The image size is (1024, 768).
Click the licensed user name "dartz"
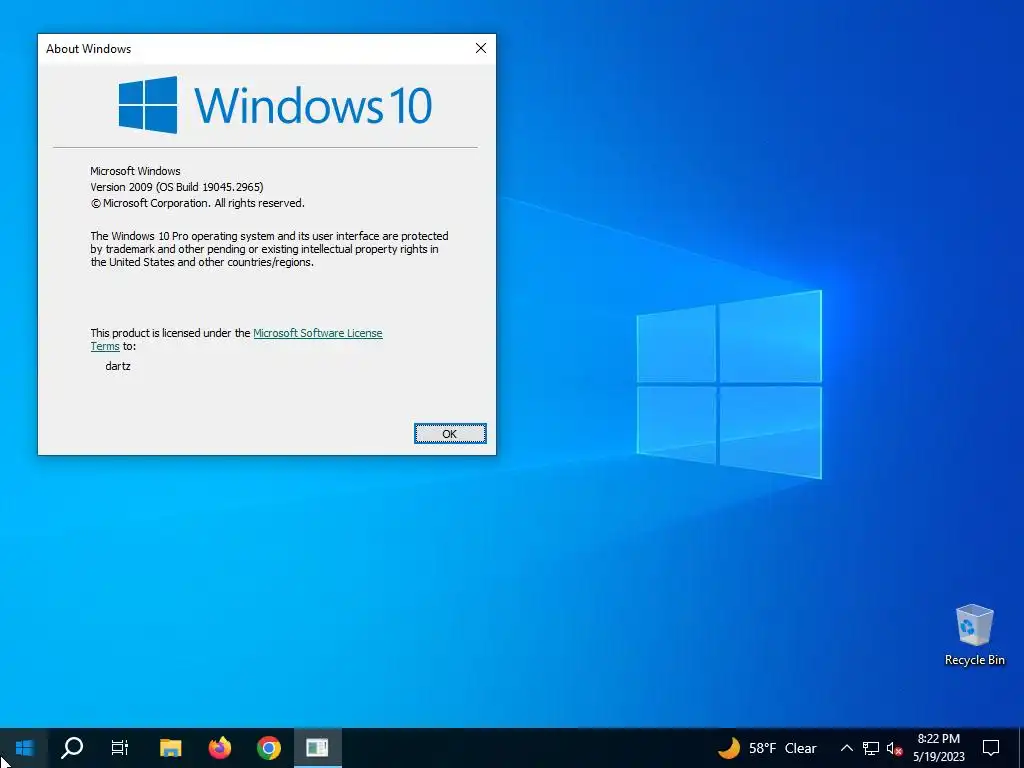pyautogui.click(x=118, y=366)
